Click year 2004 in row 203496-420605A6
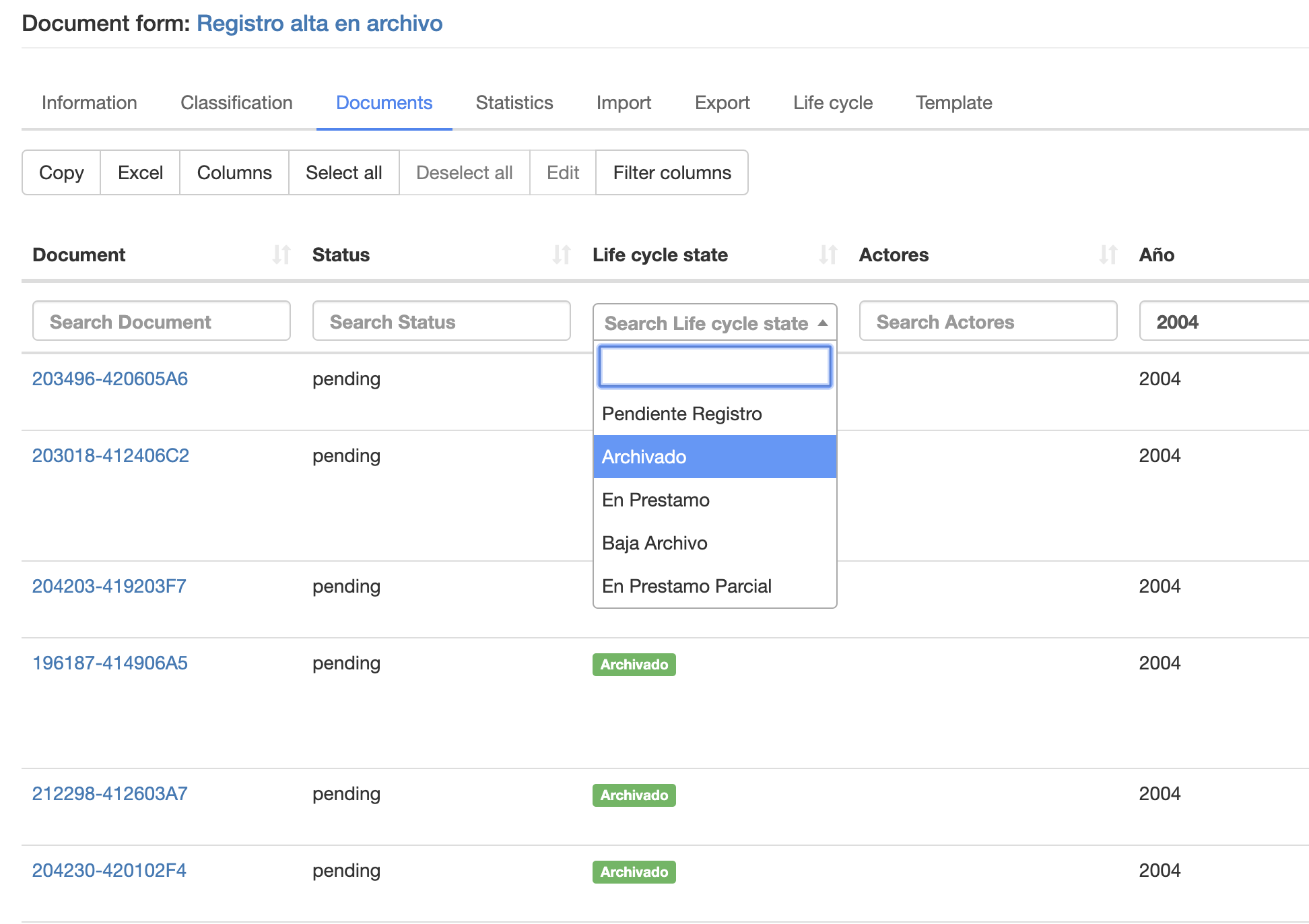Viewport: 1309px width, 924px height. click(x=1160, y=378)
